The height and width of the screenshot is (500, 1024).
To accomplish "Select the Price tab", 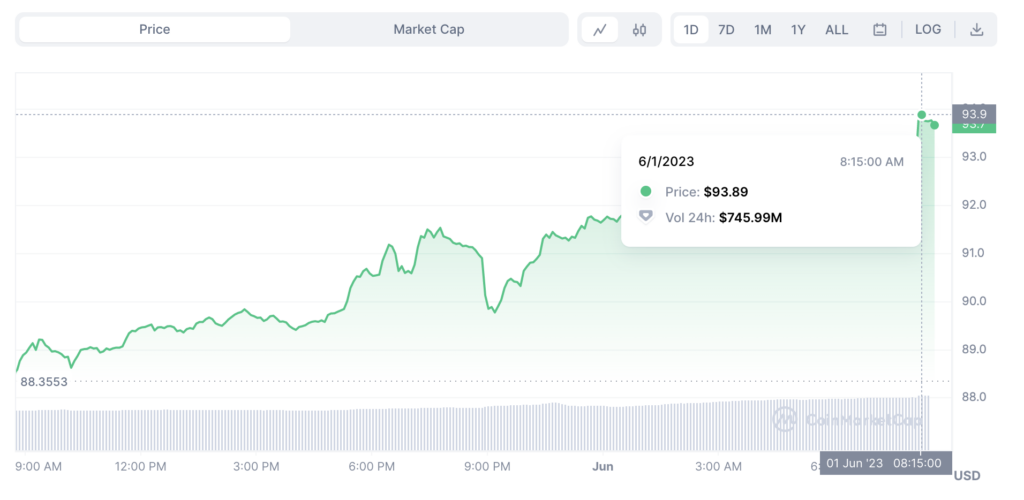I will pos(155,30).
